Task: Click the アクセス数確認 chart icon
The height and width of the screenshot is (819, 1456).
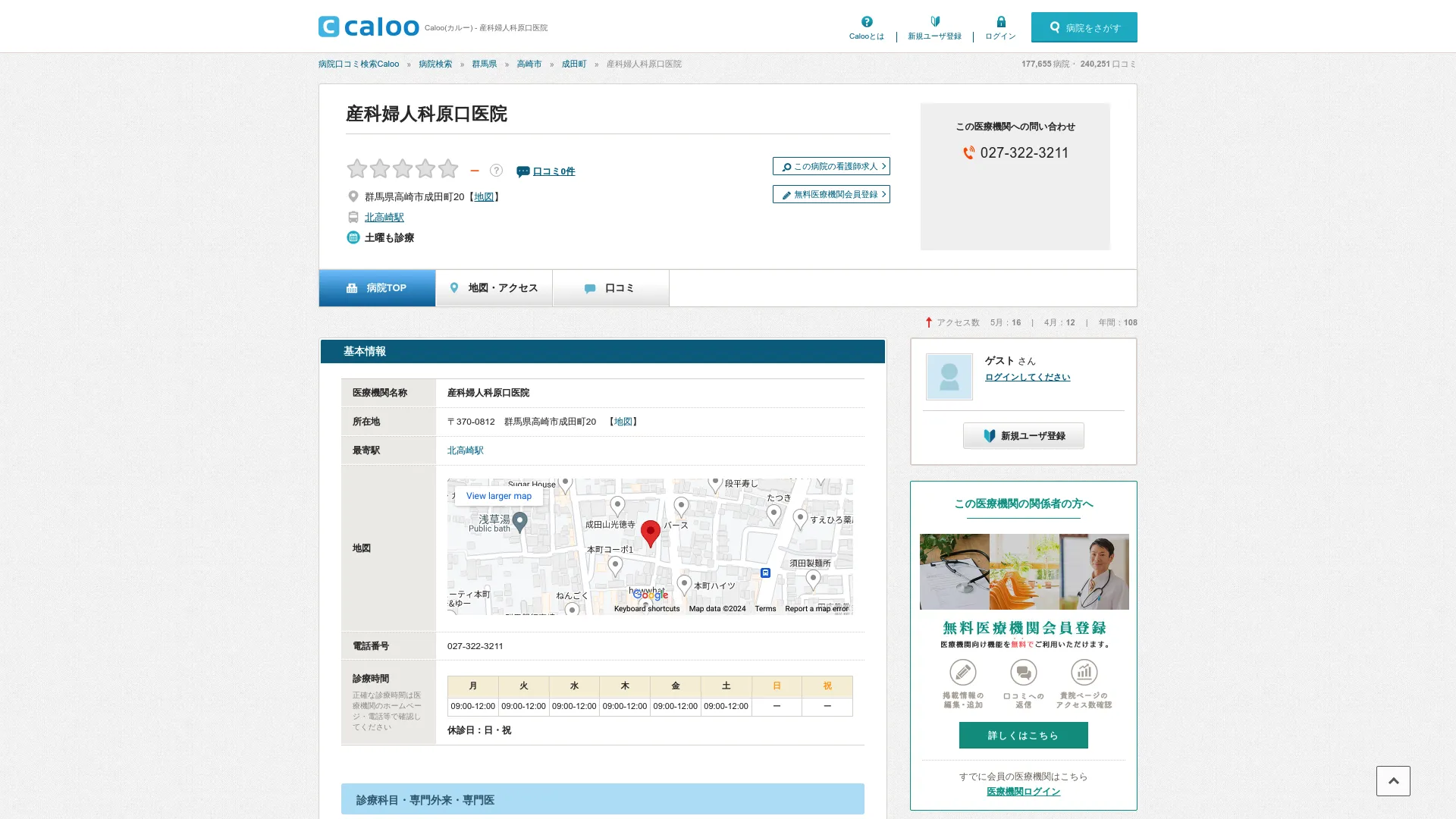Action: tap(1084, 673)
